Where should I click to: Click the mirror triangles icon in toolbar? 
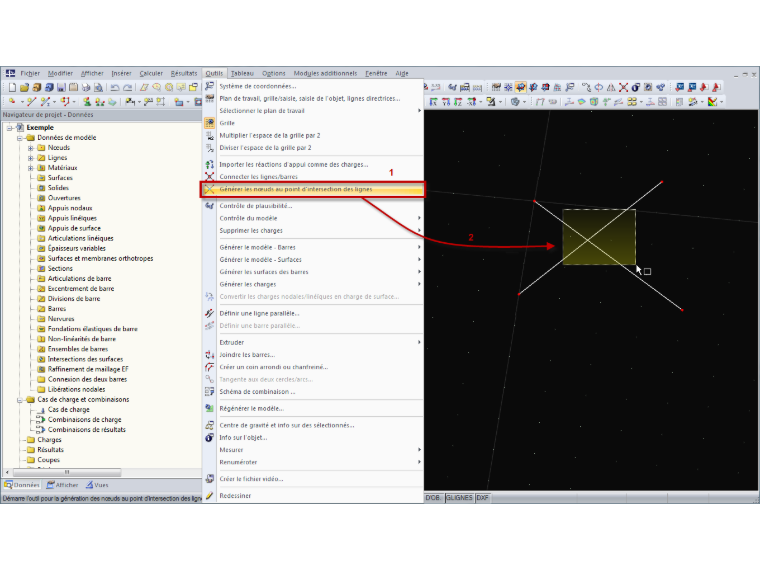611,87
